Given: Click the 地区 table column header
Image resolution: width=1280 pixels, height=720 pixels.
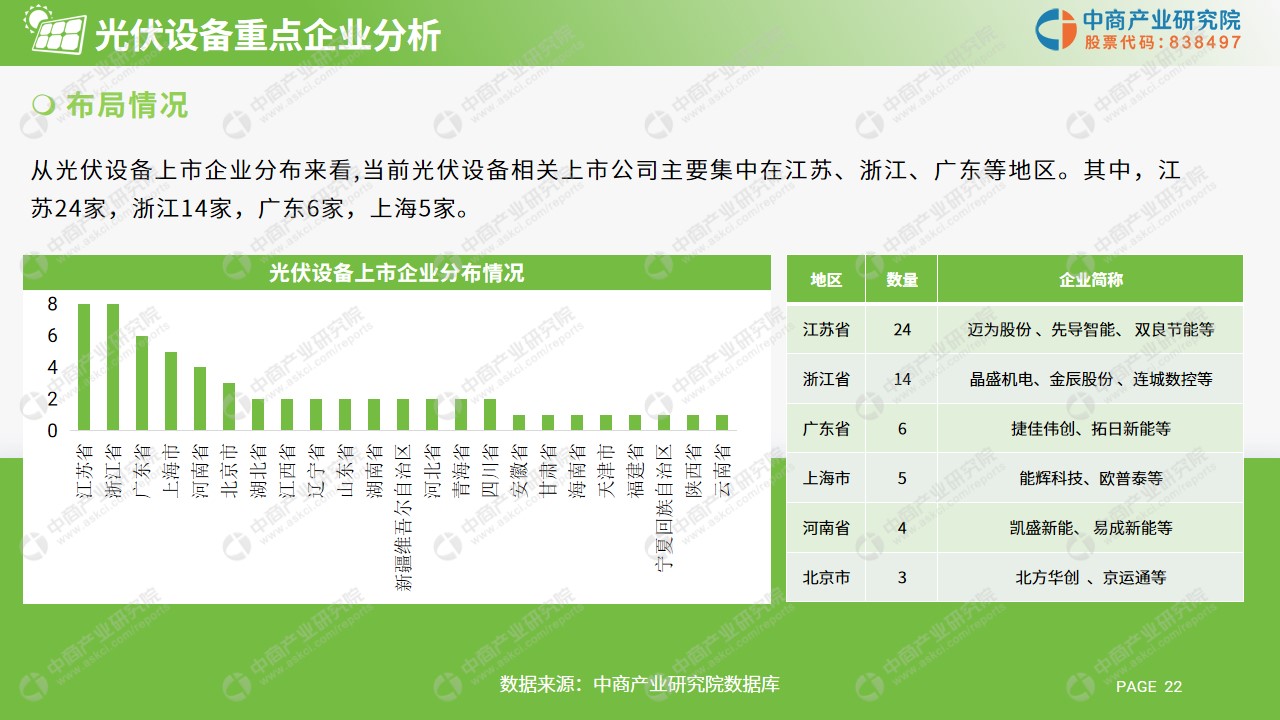Looking at the screenshot, I should (826, 280).
